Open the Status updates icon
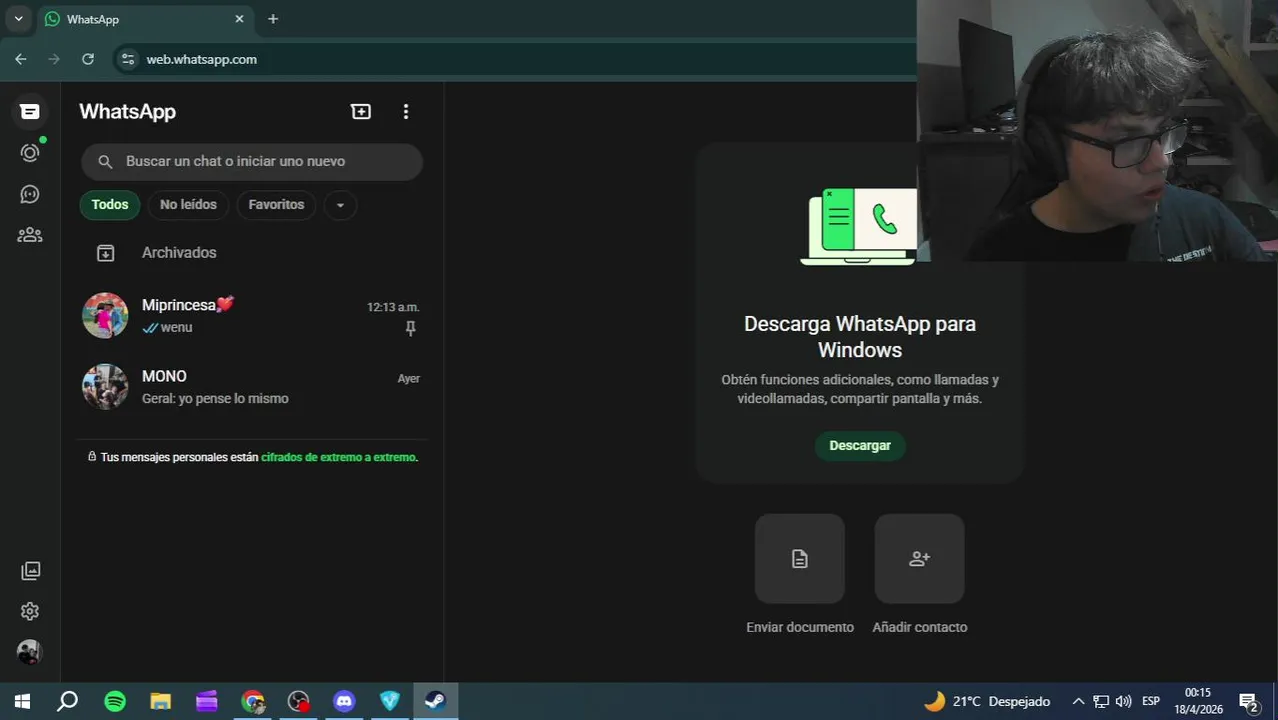1278x720 pixels. tap(30, 152)
